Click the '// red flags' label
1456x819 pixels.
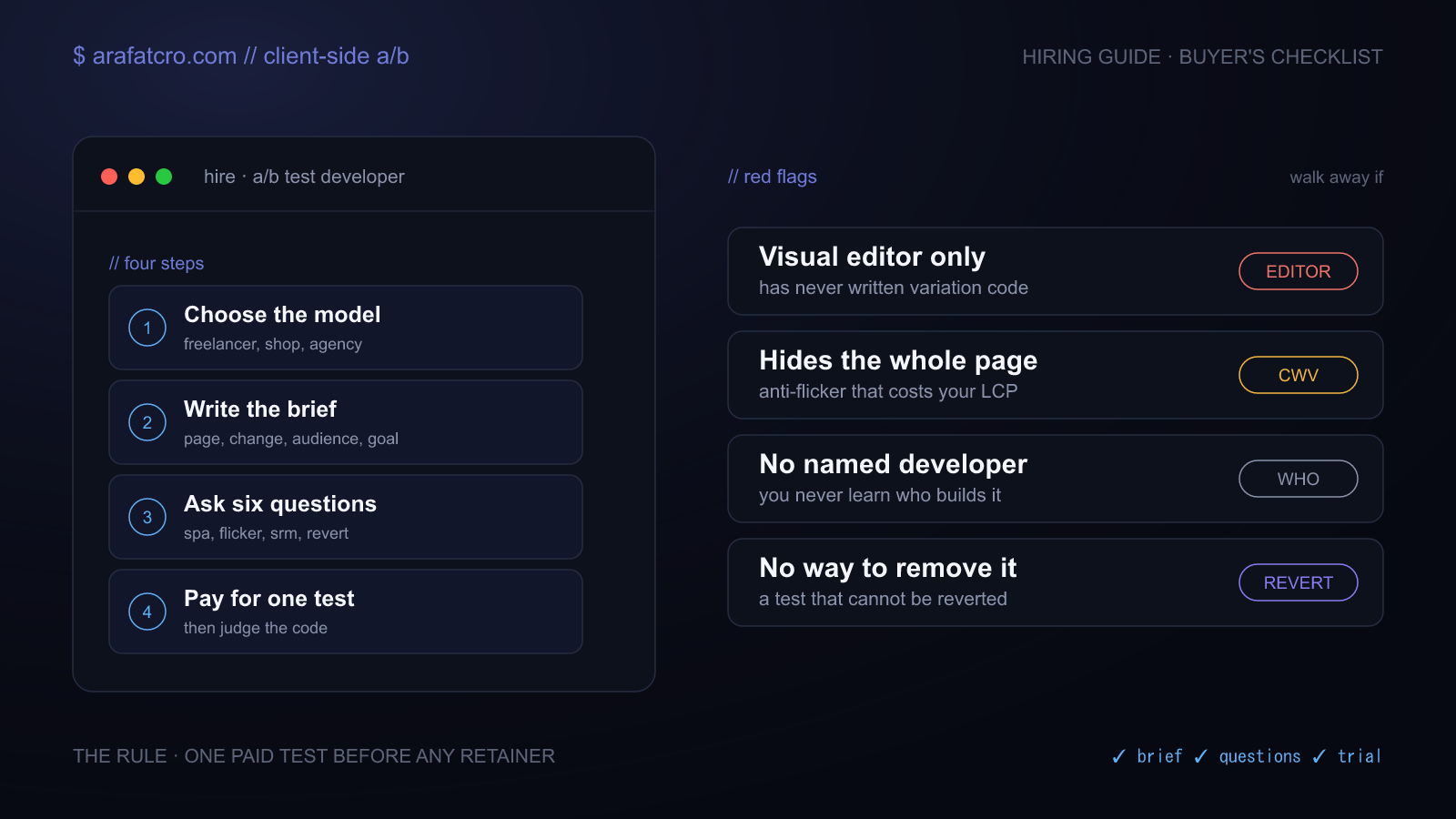tap(773, 177)
